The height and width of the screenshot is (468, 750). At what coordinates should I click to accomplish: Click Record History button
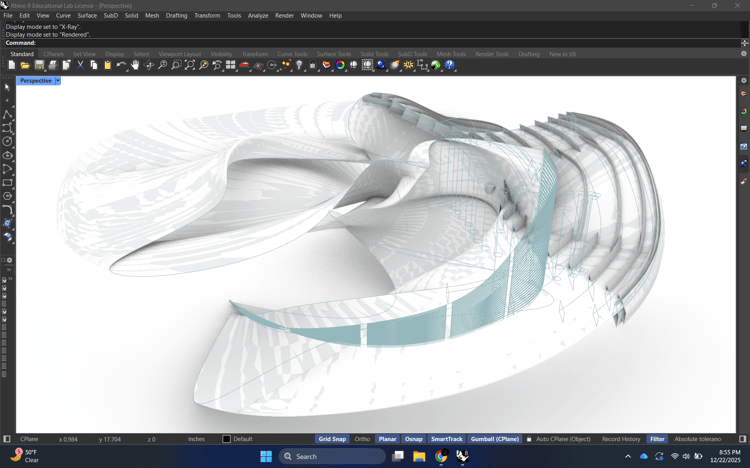tap(621, 439)
